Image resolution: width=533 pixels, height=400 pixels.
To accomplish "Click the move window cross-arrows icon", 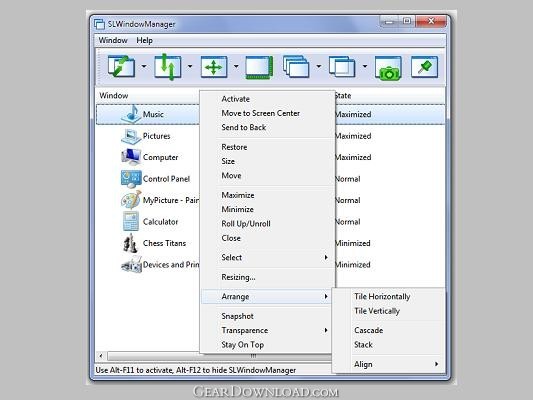I will (213, 67).
